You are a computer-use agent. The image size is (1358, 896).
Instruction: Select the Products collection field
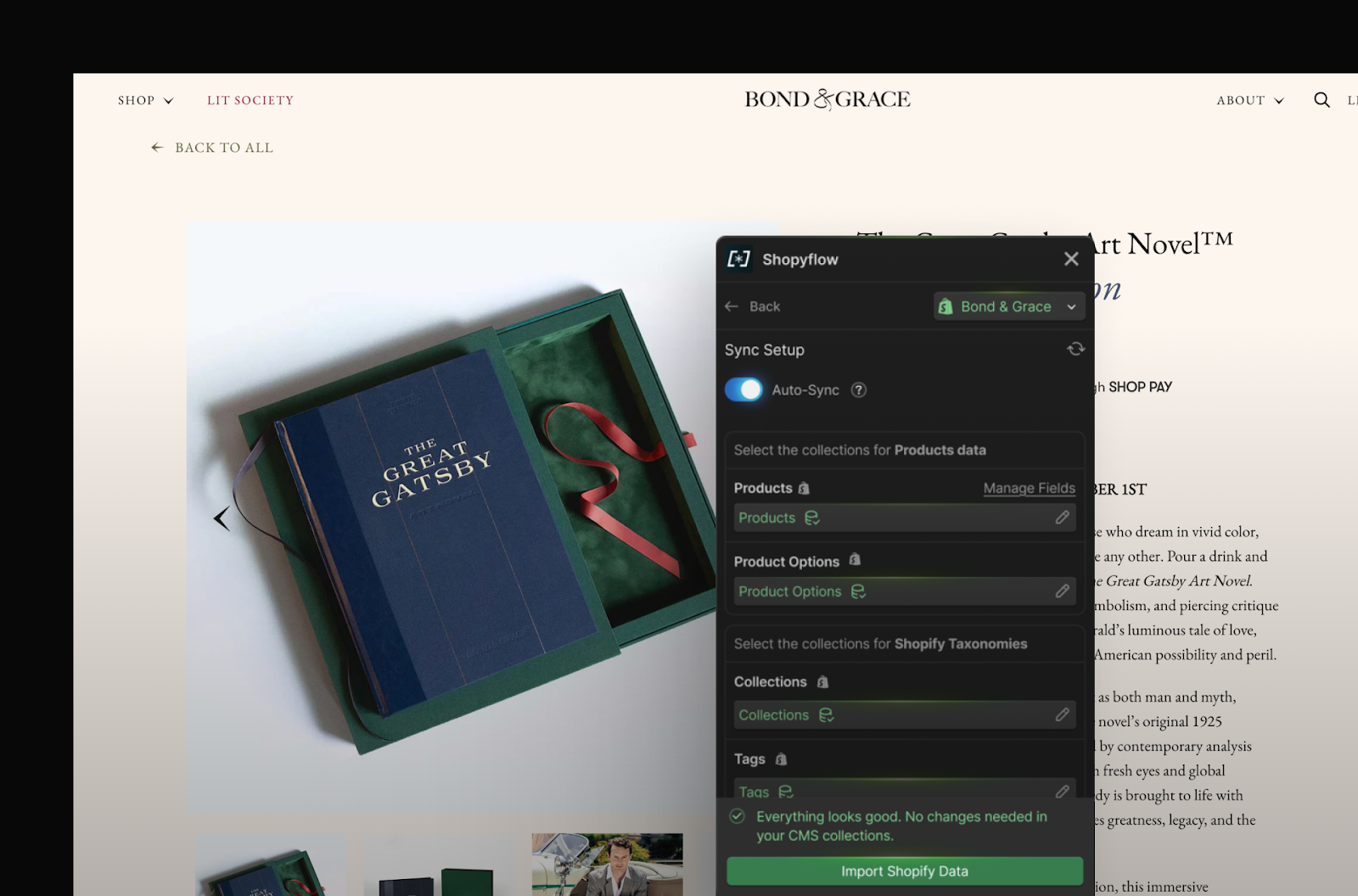pyautogui.click(x=905, y=518)
